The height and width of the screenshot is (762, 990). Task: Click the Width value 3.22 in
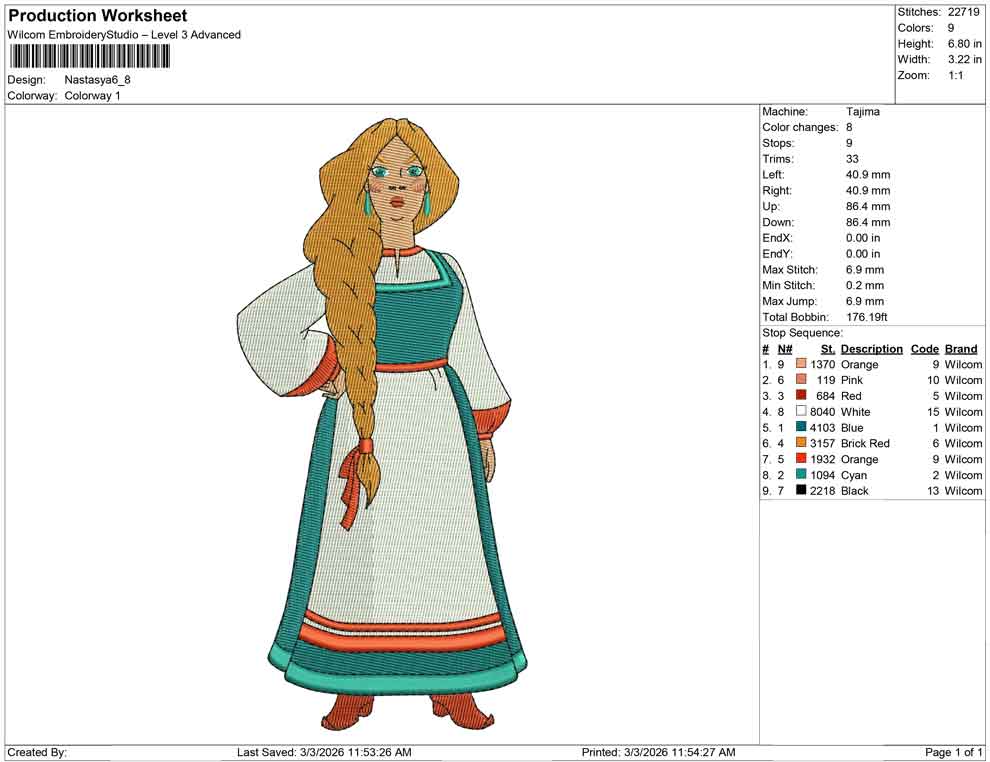964,59
